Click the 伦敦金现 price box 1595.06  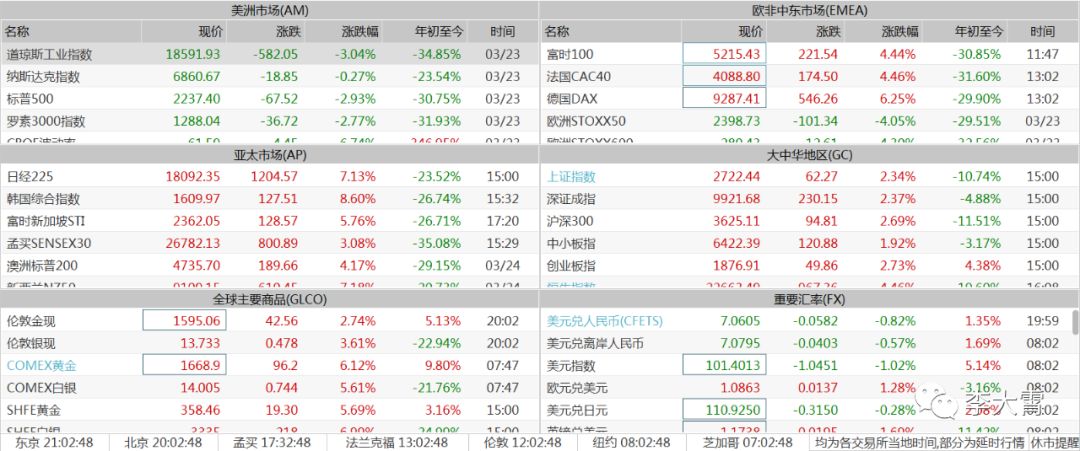[x=184, y=320]
